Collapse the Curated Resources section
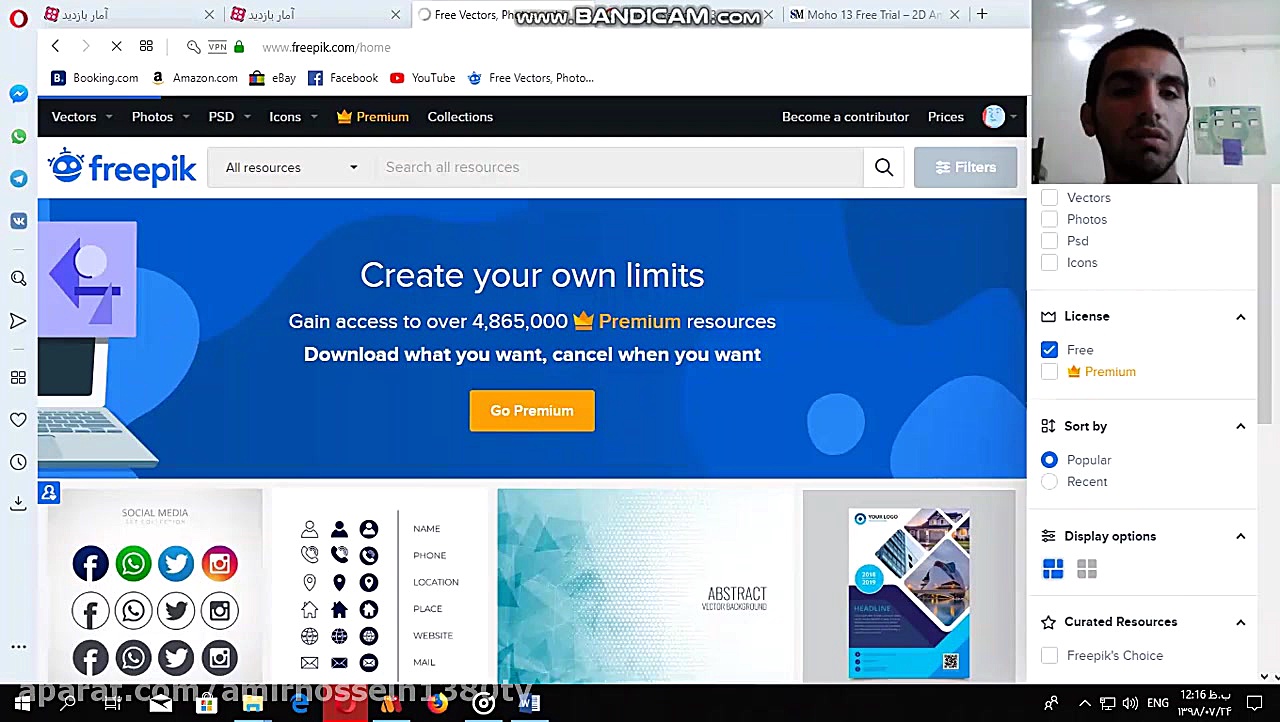The image size is (1280, 722). 1240,623
